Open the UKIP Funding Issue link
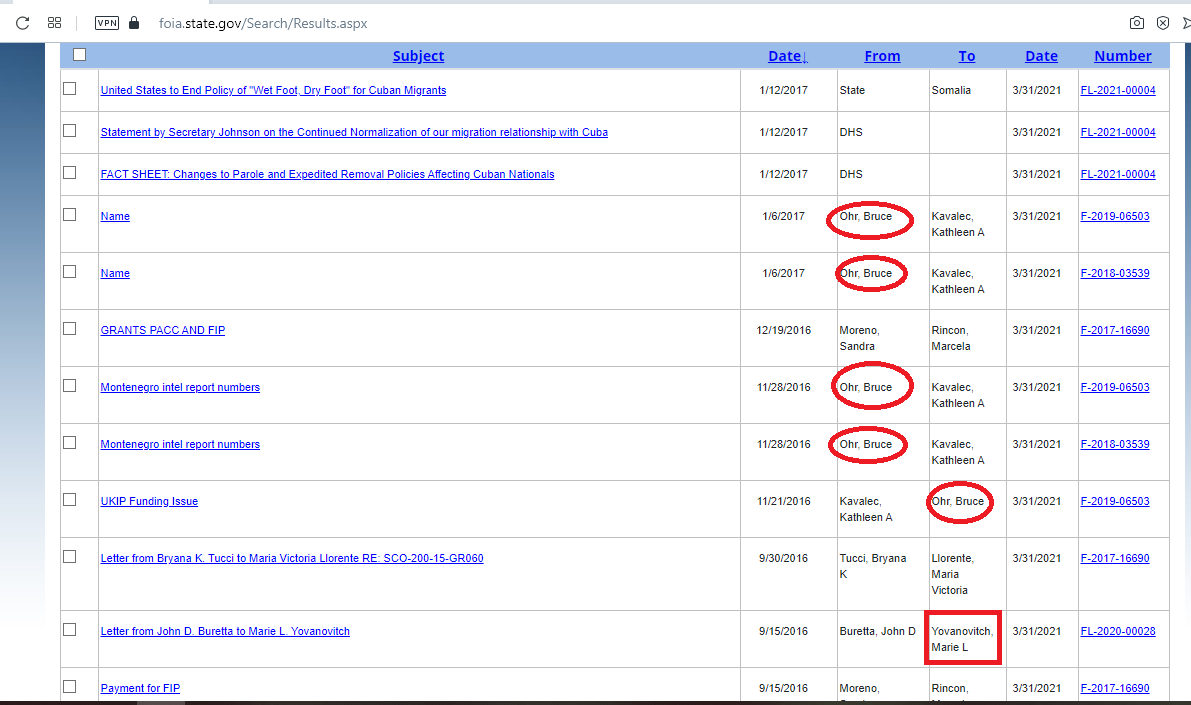Viewport: 1191px width, 705px height. (x=149, y=501)
